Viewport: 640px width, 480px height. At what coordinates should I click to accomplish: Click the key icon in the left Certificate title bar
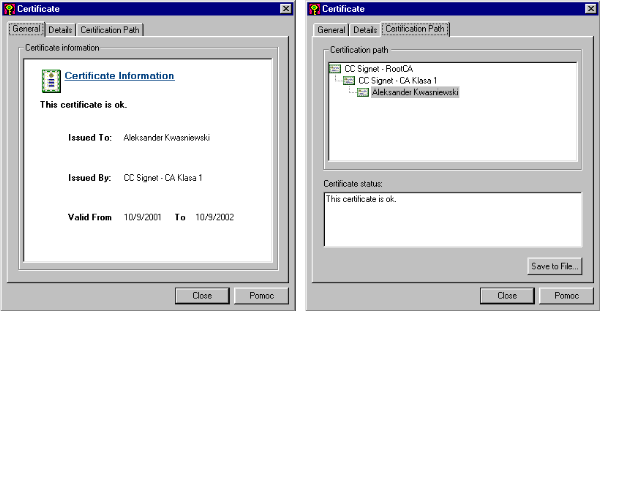point(9,9)
